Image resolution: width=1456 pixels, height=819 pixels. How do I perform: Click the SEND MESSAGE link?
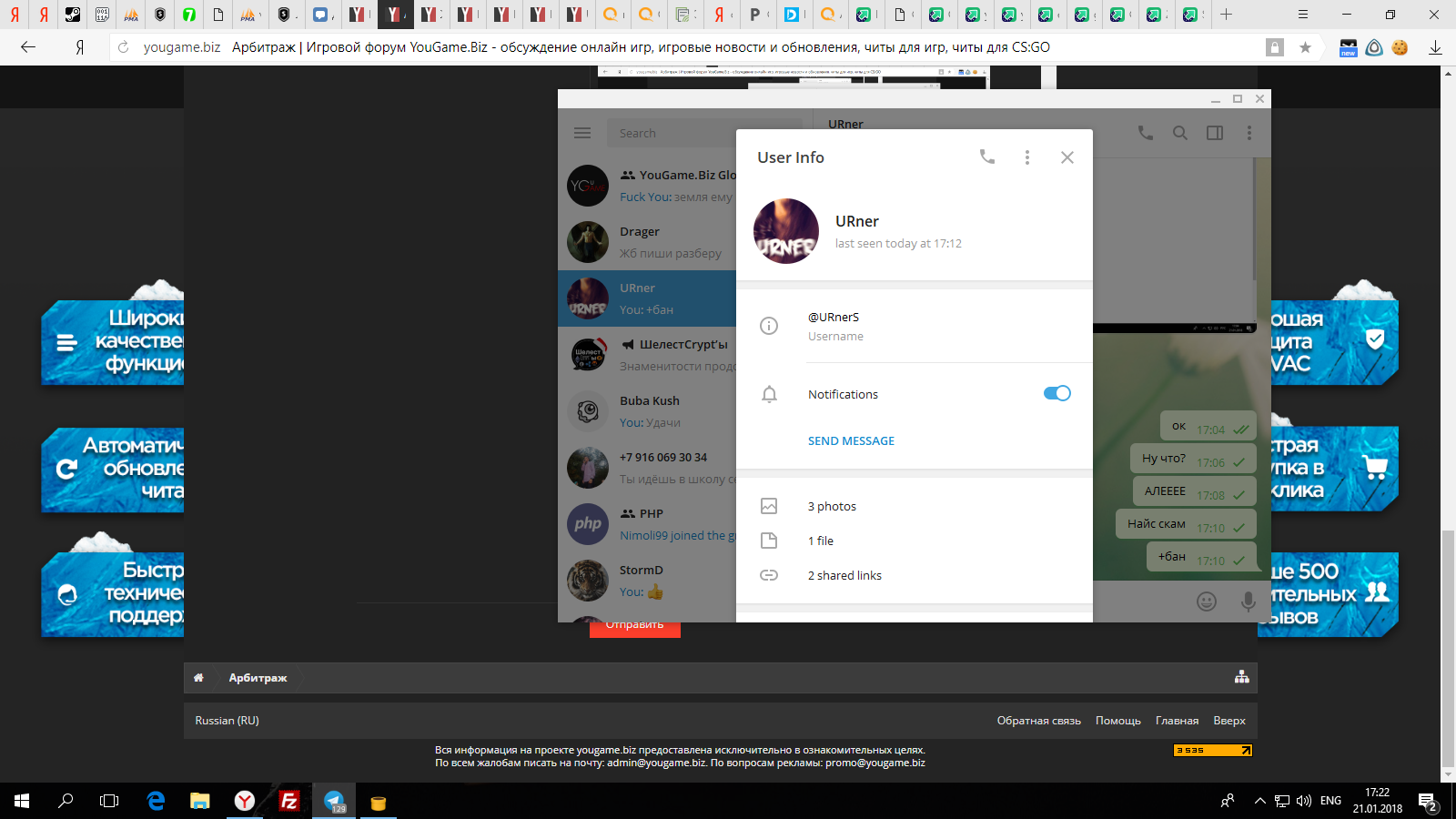point(851,440)
